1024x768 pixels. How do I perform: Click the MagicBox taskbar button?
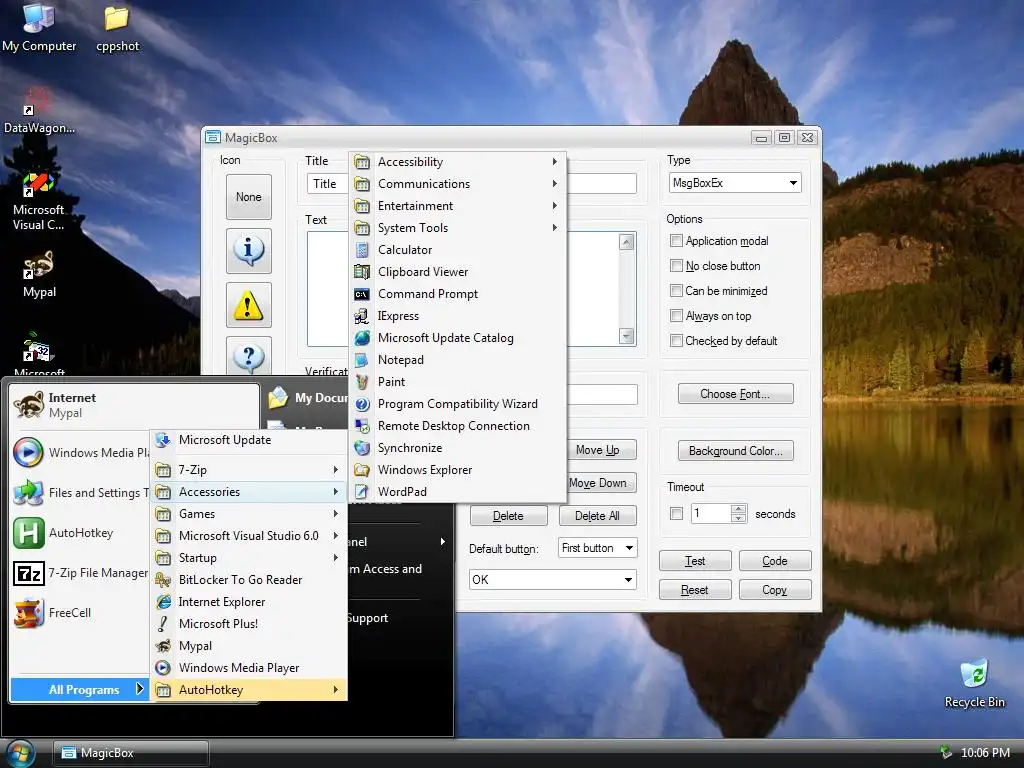click(131, 753)
